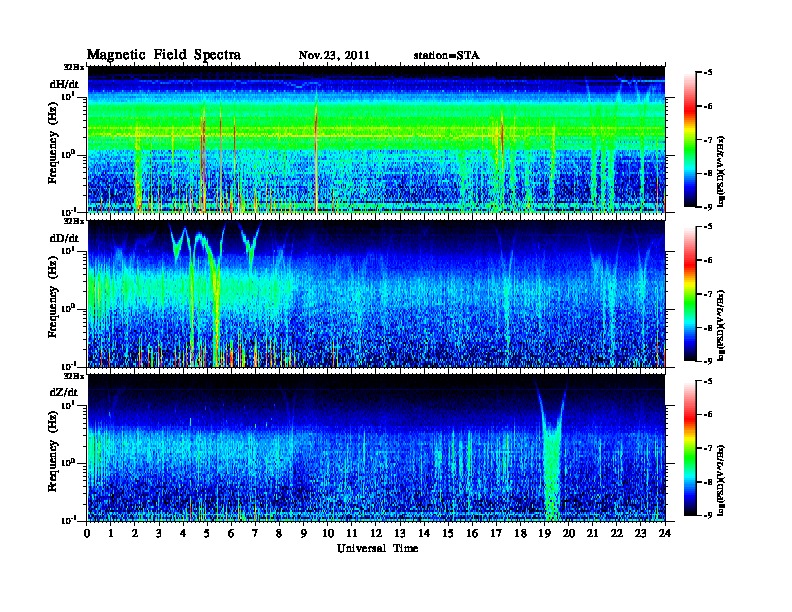Screen dimensions: 792x612
Task: Click hour 19 on the time axis
Action: pos(544,534)
